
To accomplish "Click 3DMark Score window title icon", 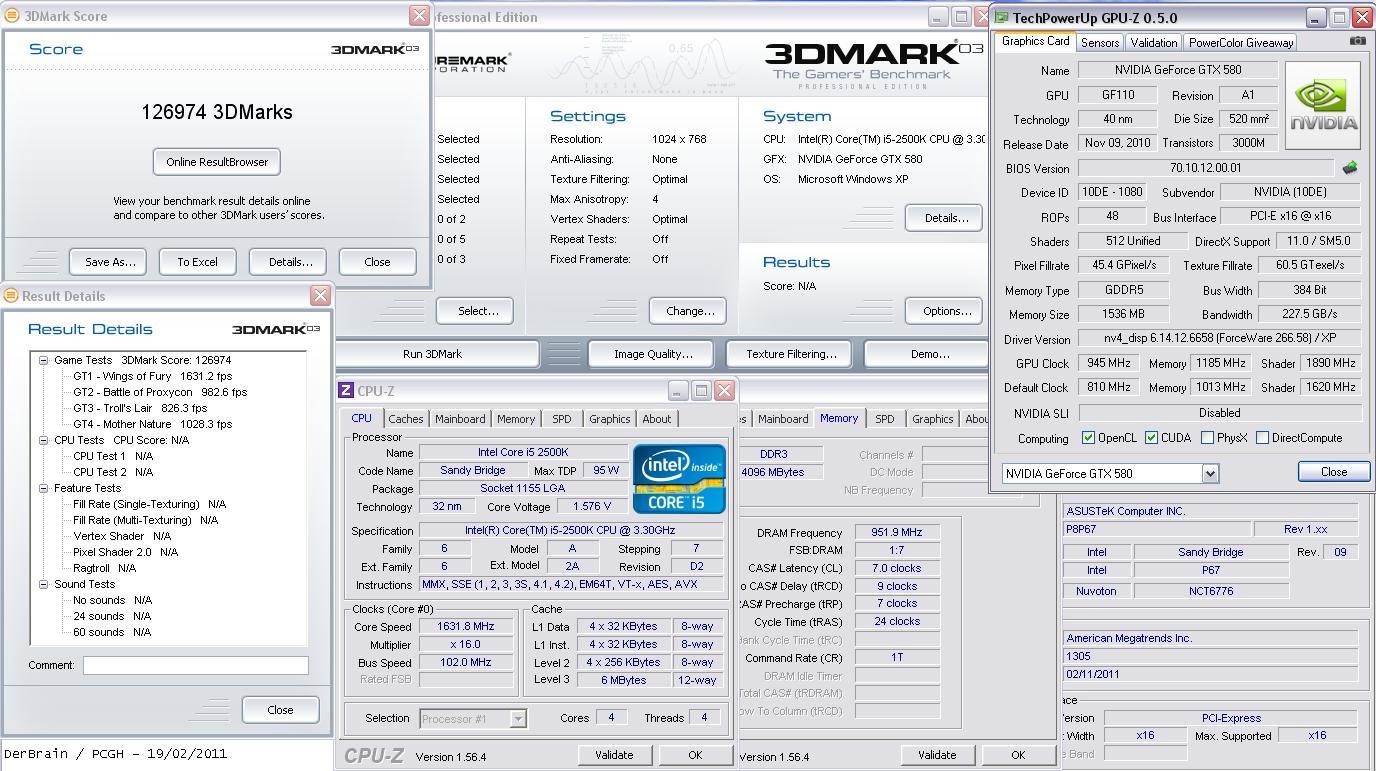I will [x=12, y=16].
